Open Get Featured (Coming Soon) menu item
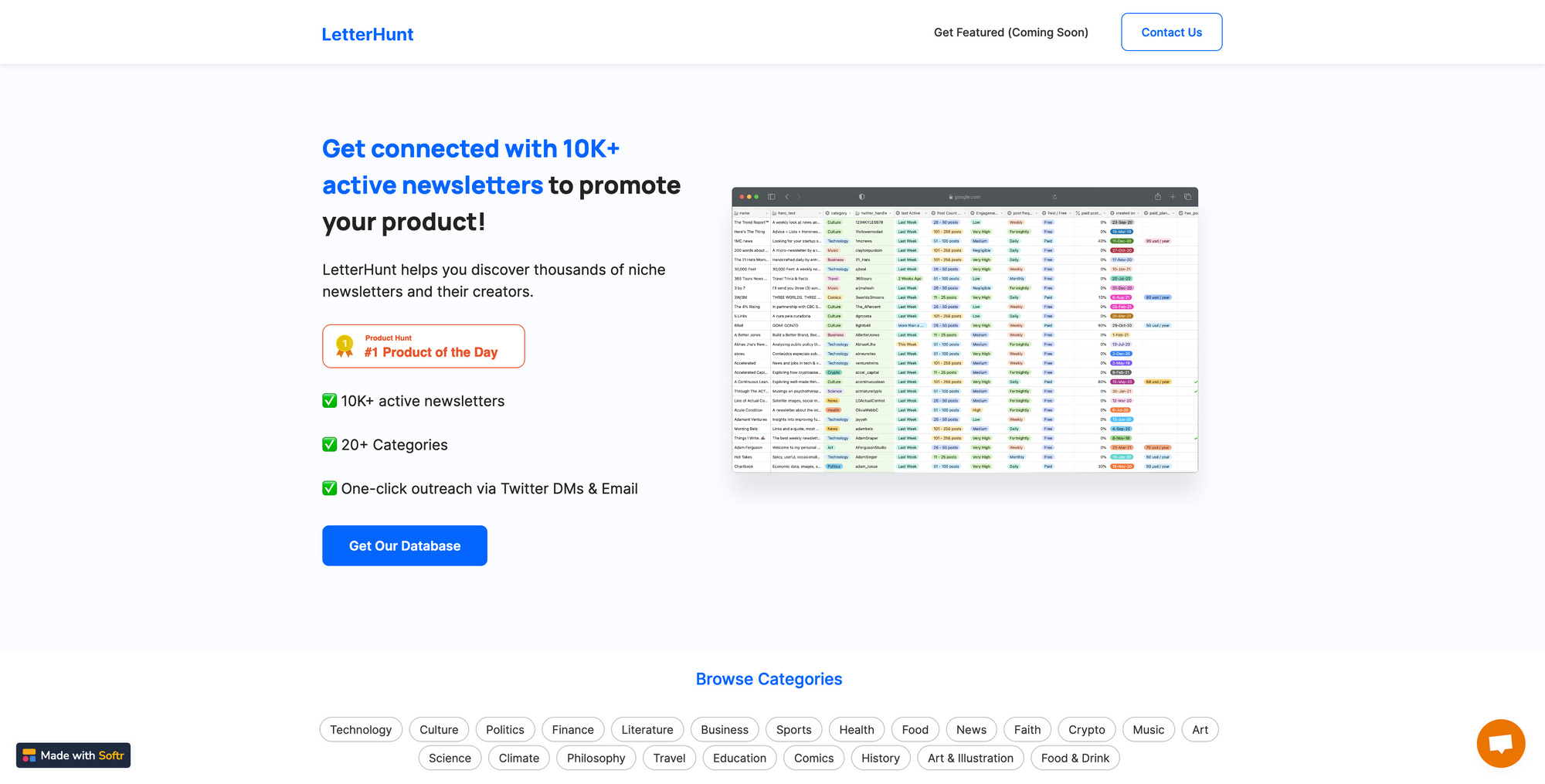The image size is (1545, 784). 1010,32
